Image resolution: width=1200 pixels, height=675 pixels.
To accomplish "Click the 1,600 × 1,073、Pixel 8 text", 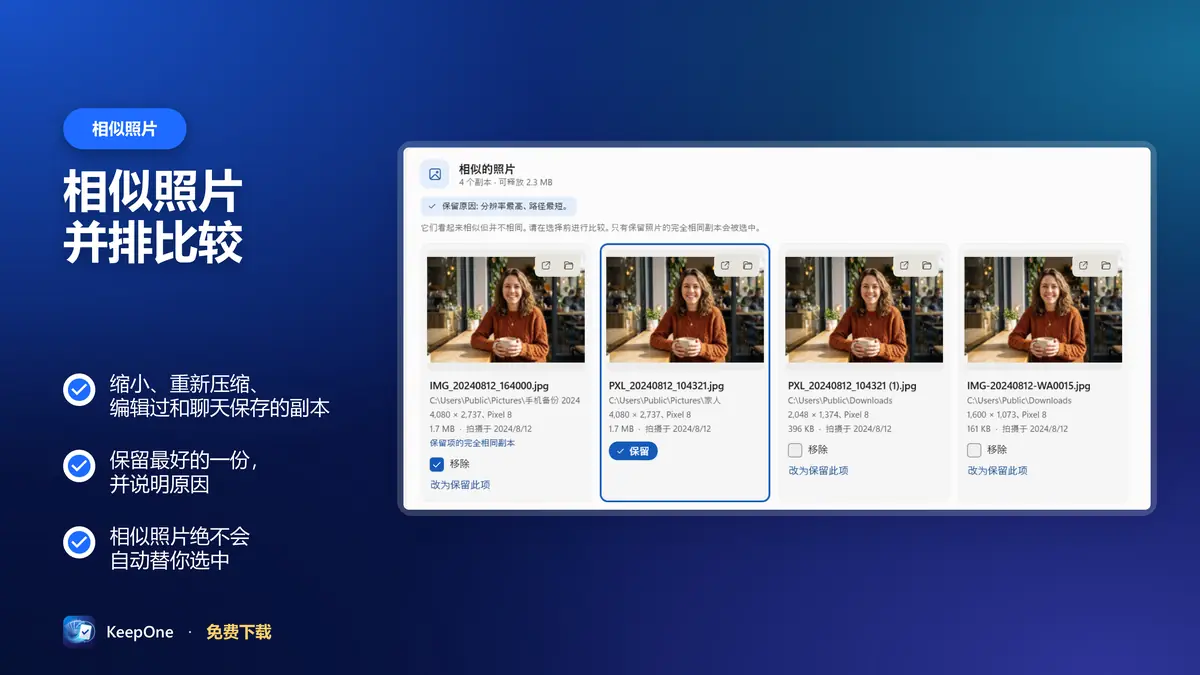I will coord(1007,415).
